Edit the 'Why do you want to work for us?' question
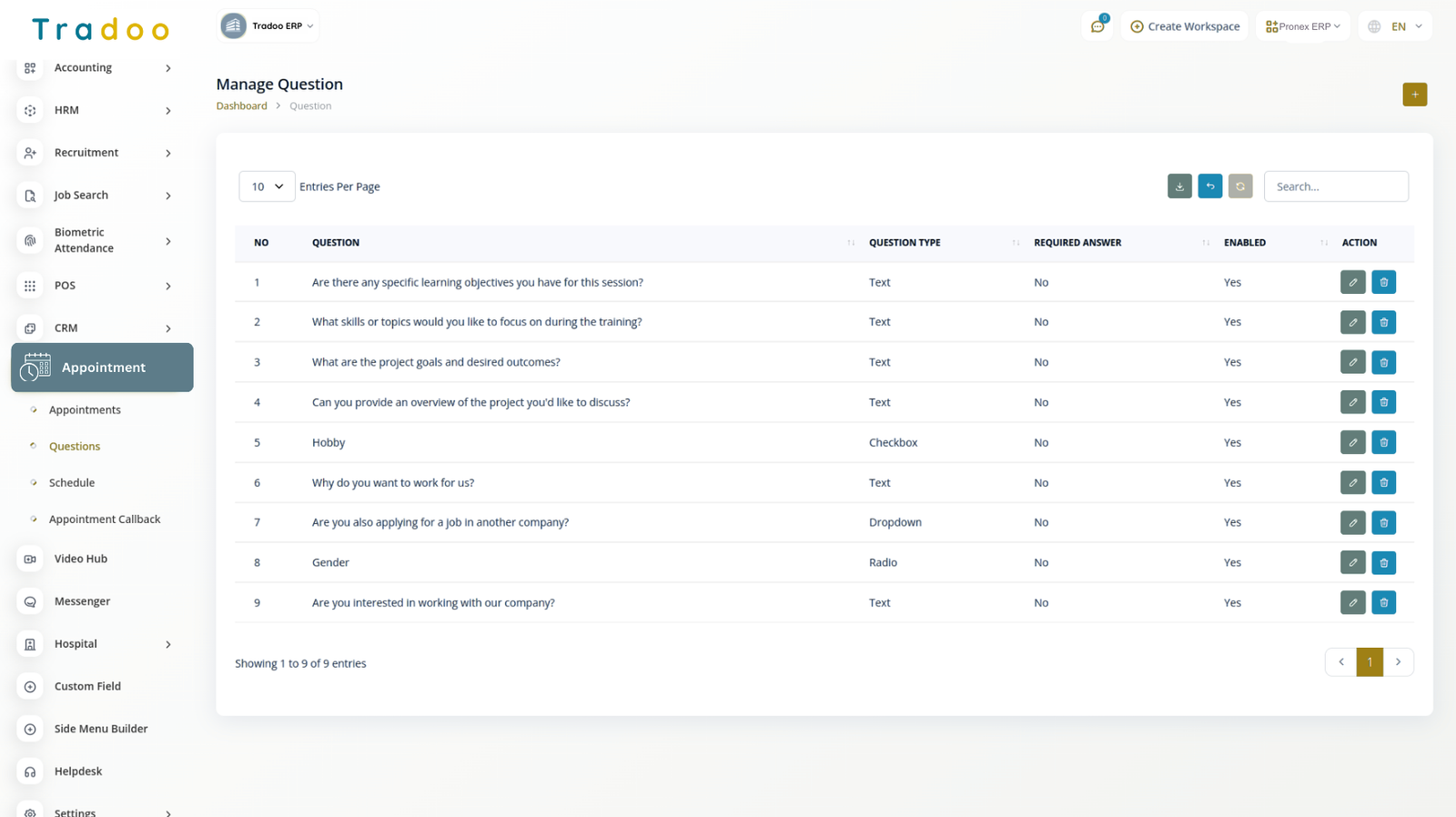 pos(1352,483)
